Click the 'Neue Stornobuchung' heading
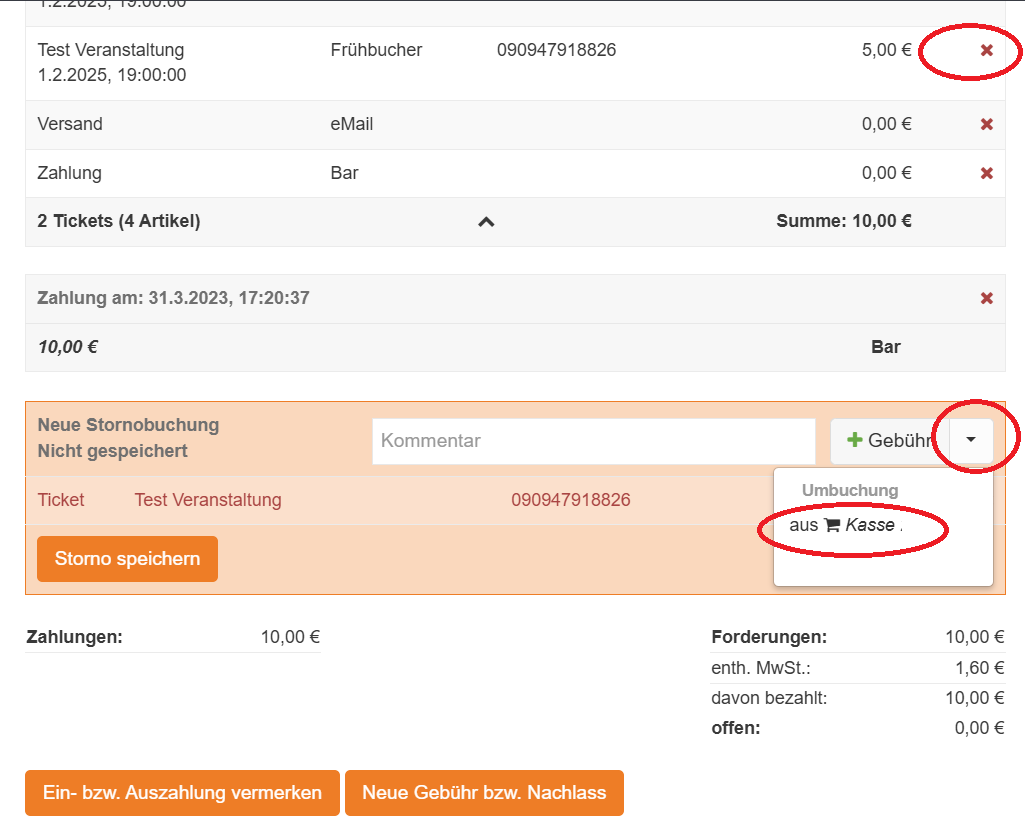 click(128, 425)
